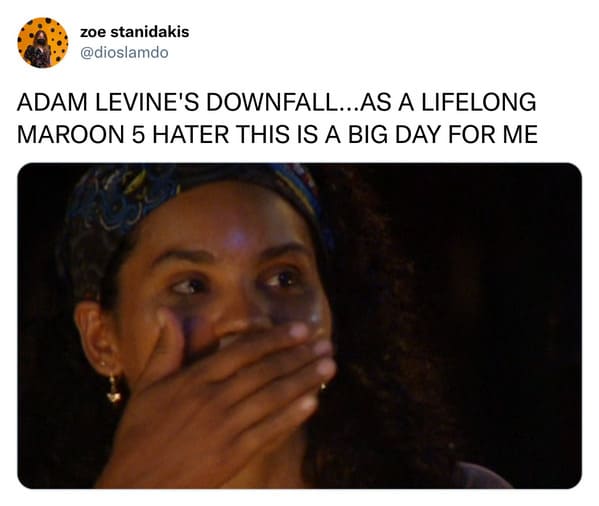
Task: Click the tweet text about Adam Levine
Action: [x=277, y=118]
